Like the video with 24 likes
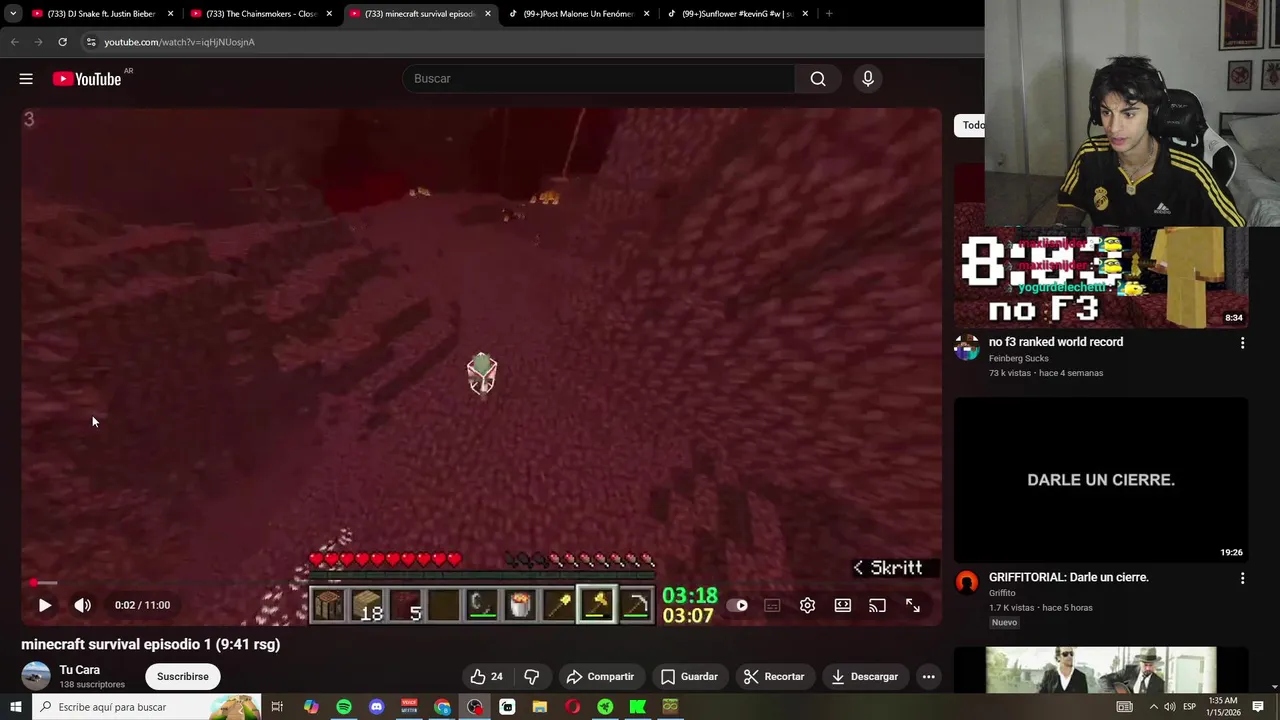Image resolution: width=1280 pixels, height=720 pixels. tap(486, 677)
